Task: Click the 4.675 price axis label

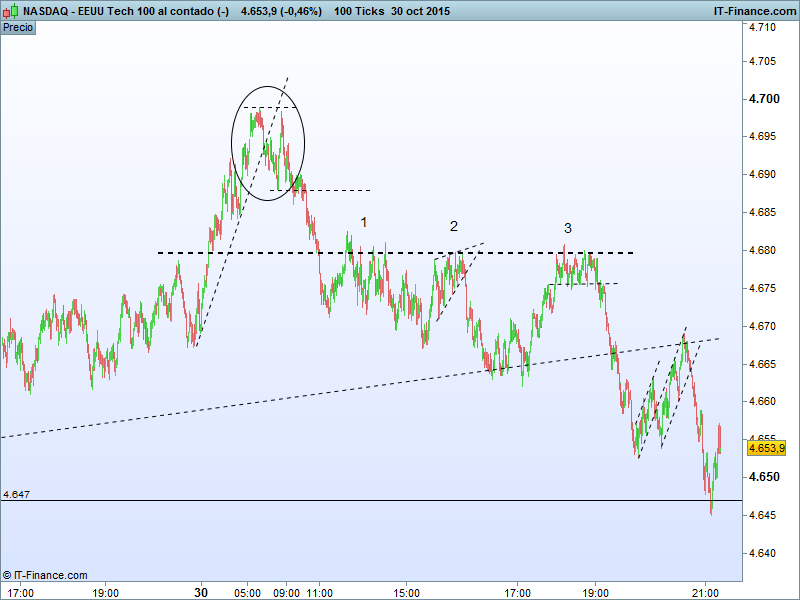Action: pos(762,288)
